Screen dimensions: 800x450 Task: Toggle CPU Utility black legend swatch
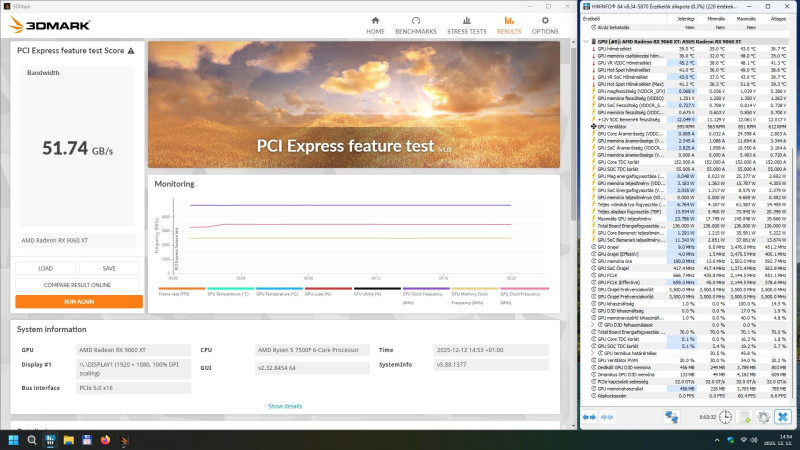[377, 289]
